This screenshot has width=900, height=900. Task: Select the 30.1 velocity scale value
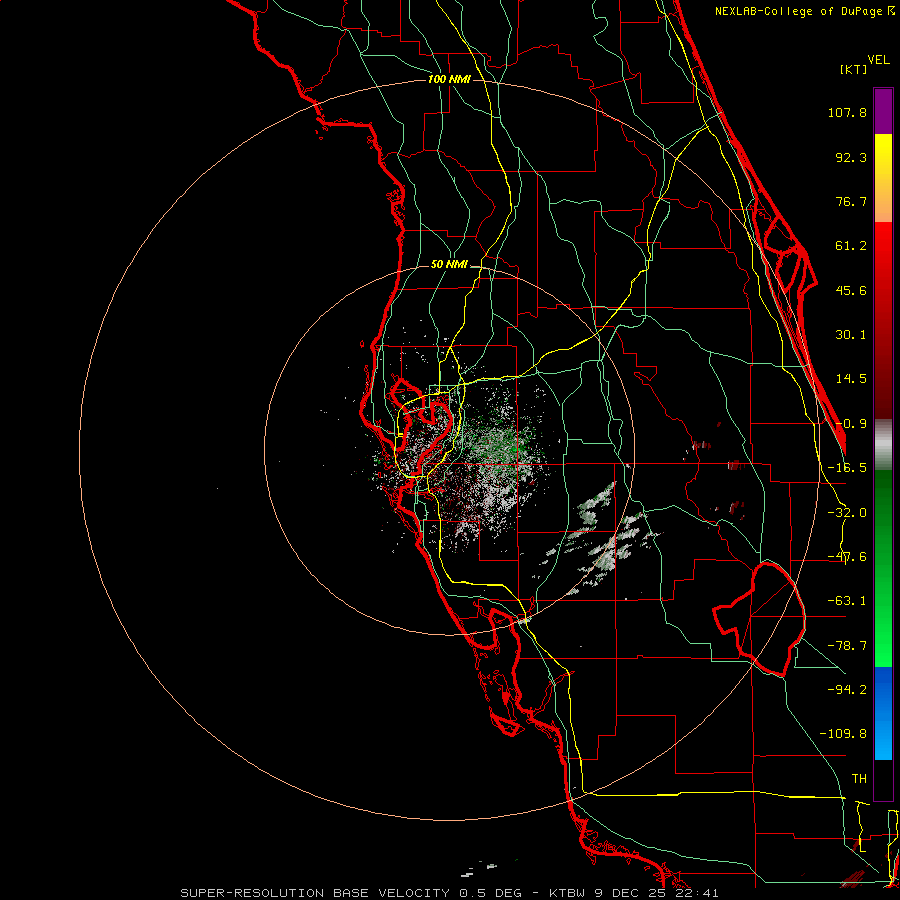pos(851,335)
